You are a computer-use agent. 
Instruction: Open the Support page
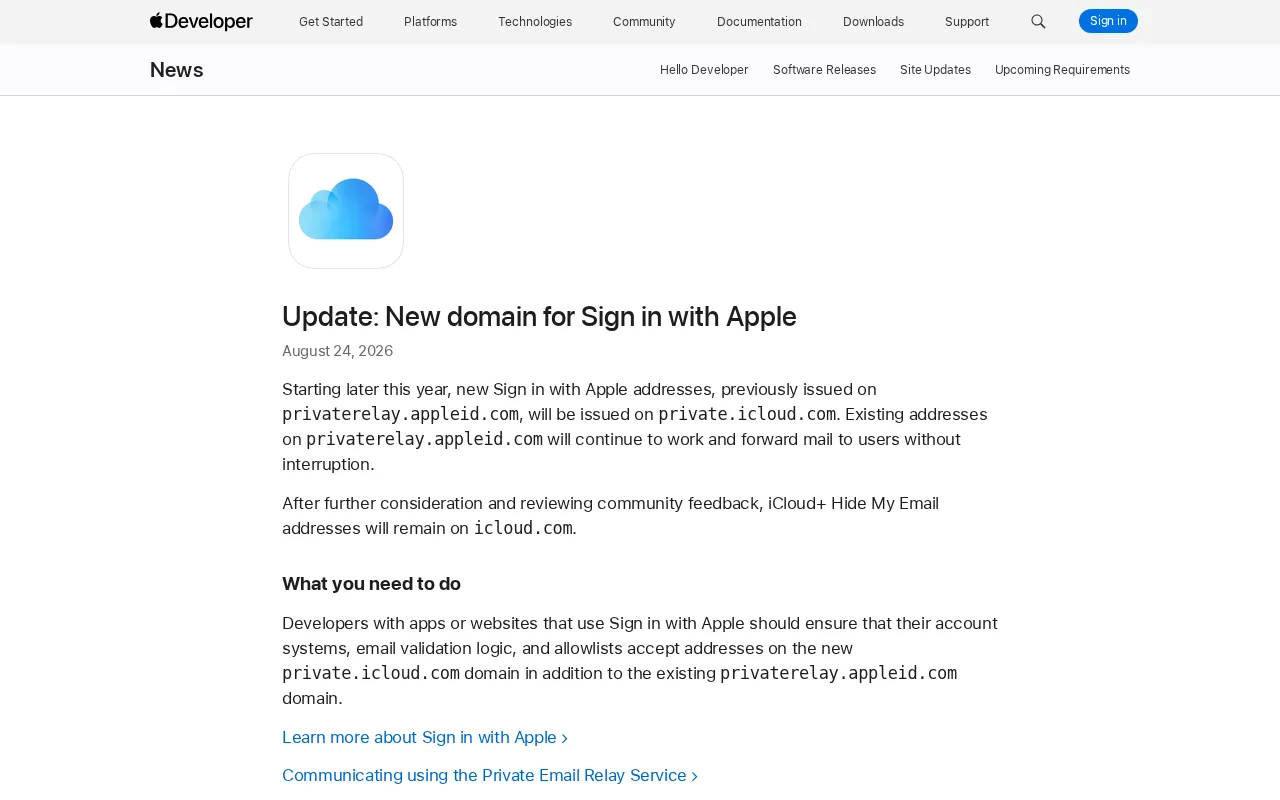point(967,22)
